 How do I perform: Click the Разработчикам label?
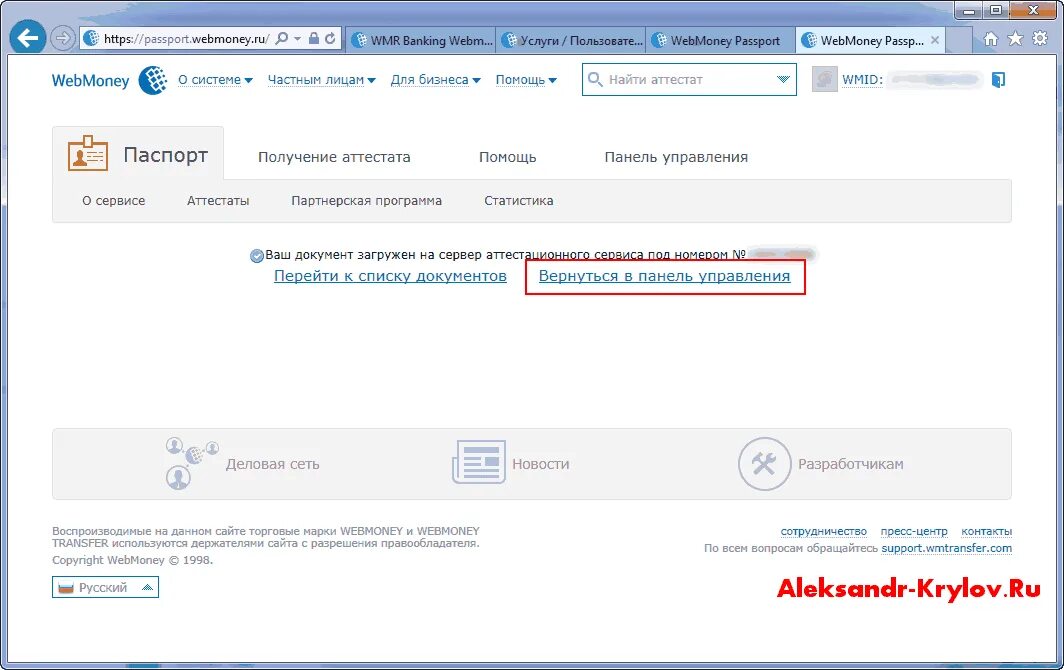[850, 464]
